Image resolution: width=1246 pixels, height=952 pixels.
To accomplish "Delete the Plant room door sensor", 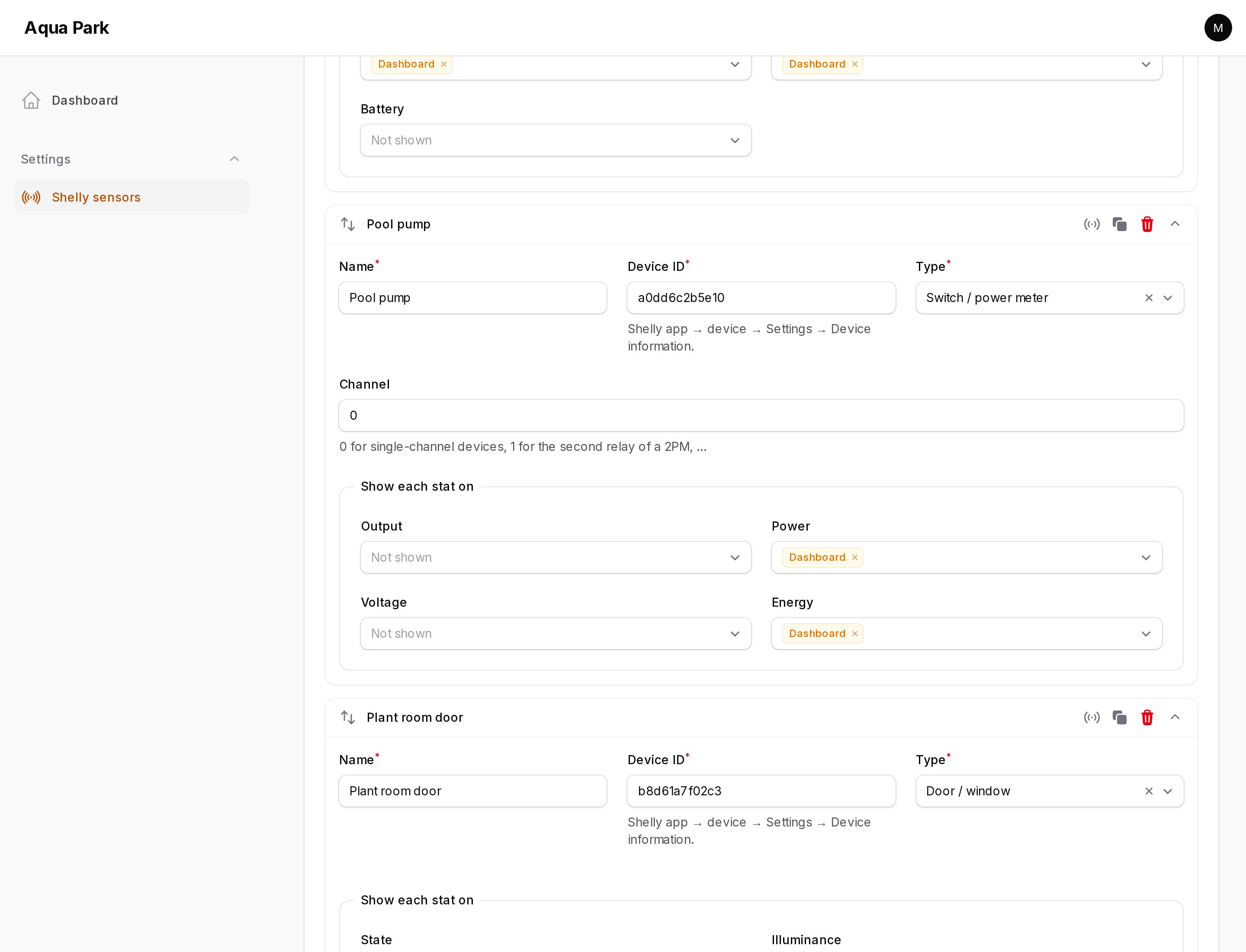I will tap(1147, 717).
